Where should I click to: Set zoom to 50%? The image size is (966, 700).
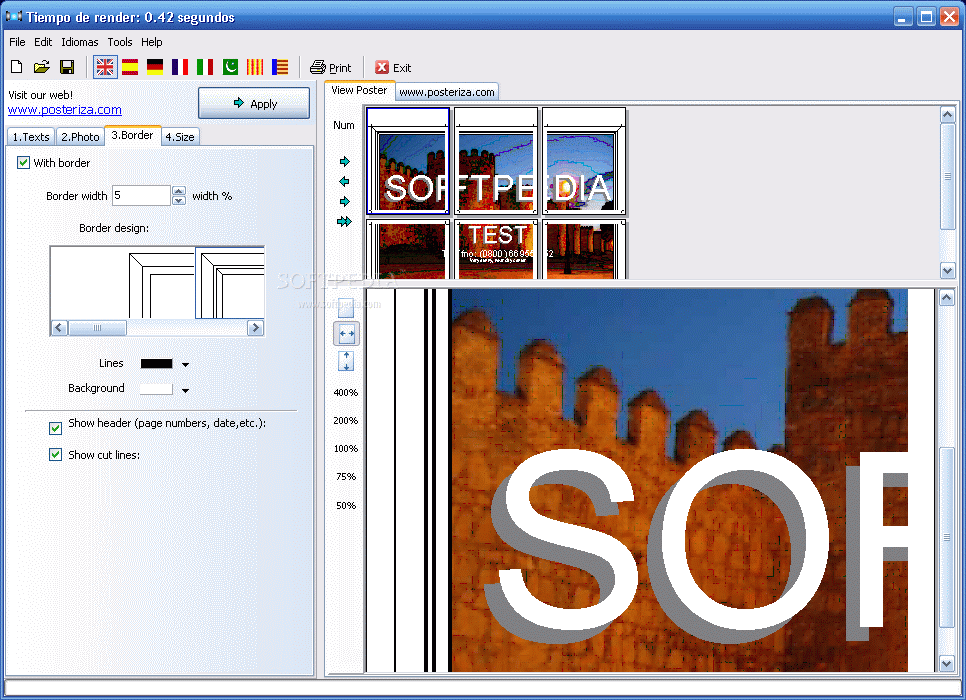point(346,505)
